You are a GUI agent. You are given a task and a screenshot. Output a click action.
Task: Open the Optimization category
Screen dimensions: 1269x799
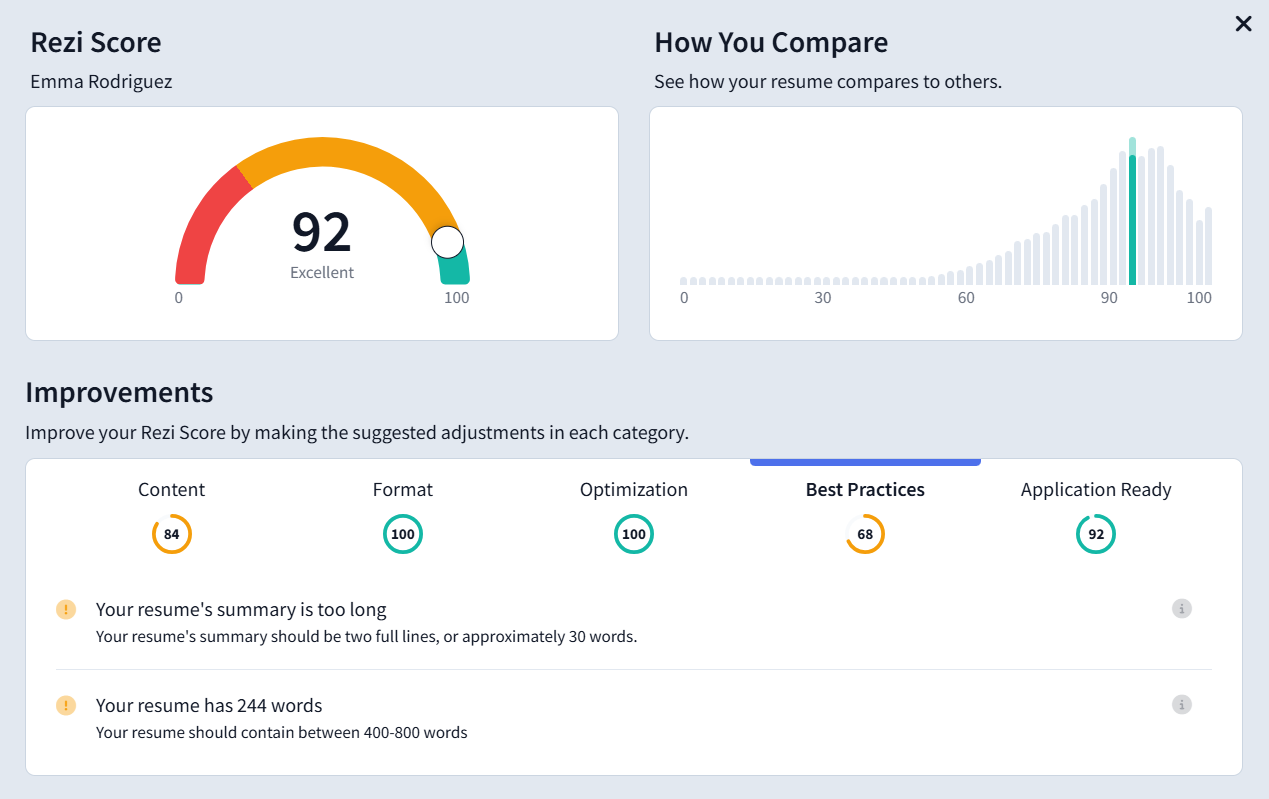[x=634, y=489]
